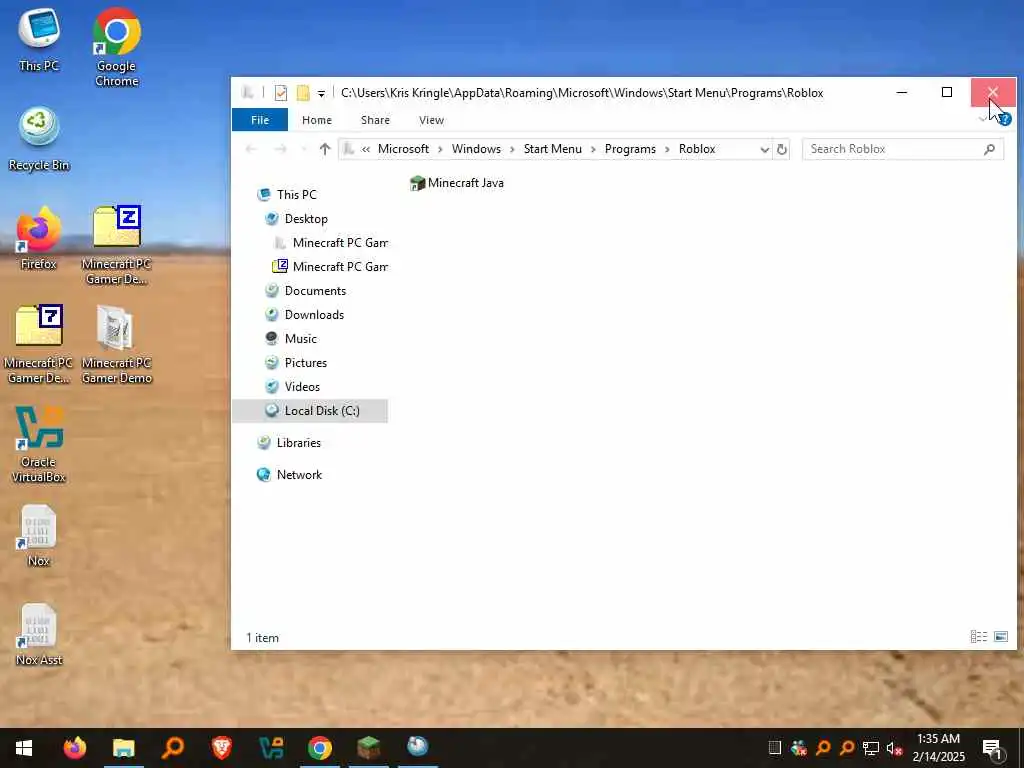Open the Customize Quick Access Toolbar dropdown
Viewport: 1024px width, 768px height.
(321, 93)
